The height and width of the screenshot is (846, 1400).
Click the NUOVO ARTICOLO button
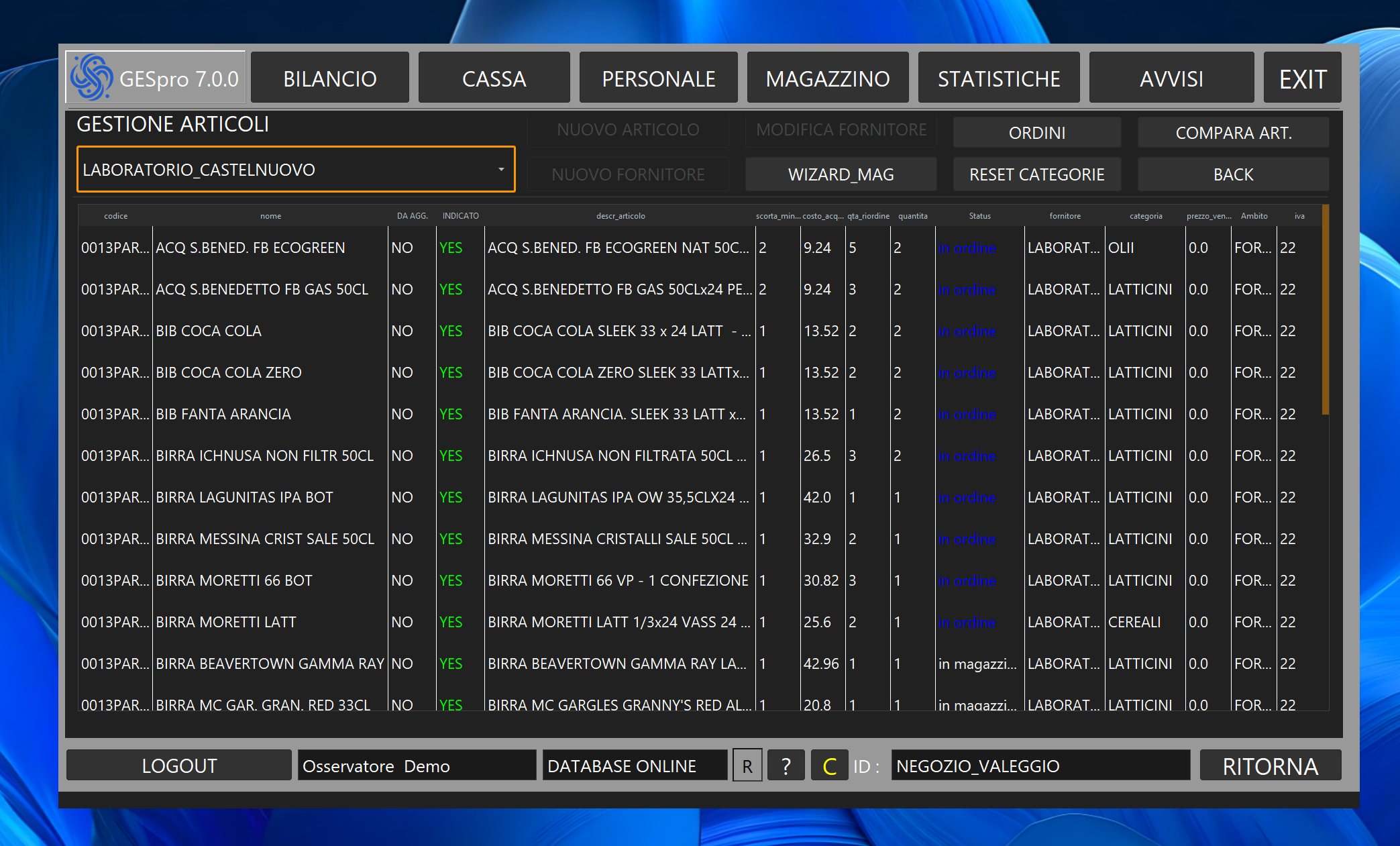coord(628,130)
